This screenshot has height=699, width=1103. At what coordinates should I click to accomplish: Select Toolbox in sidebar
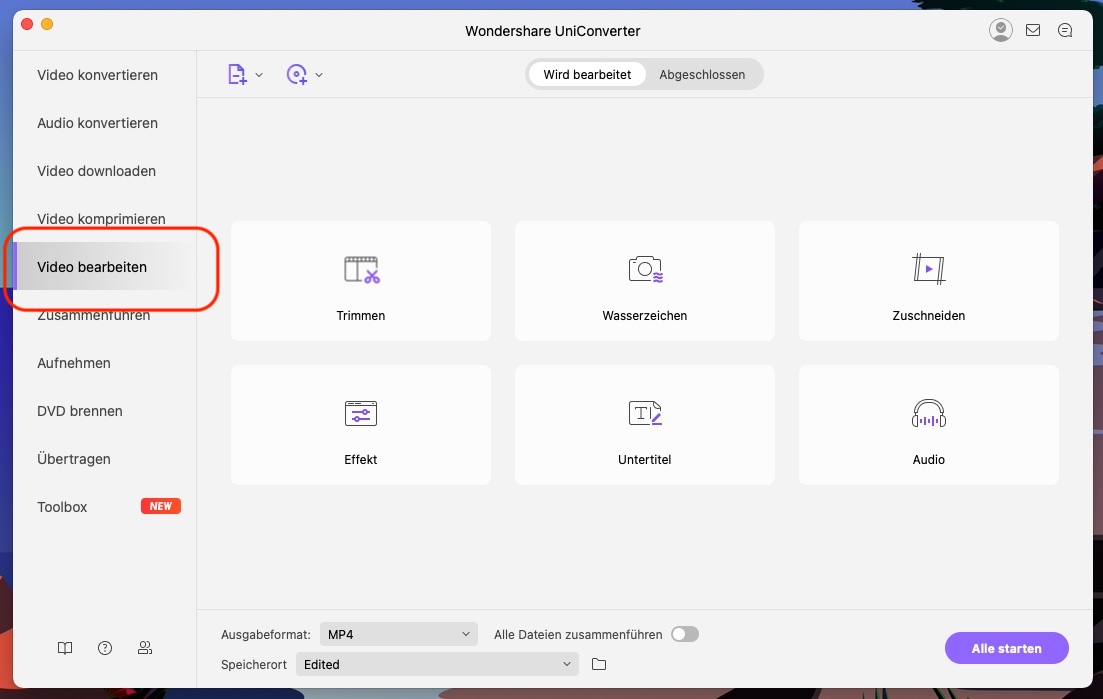pyautogui.click(x=104, y=506)
